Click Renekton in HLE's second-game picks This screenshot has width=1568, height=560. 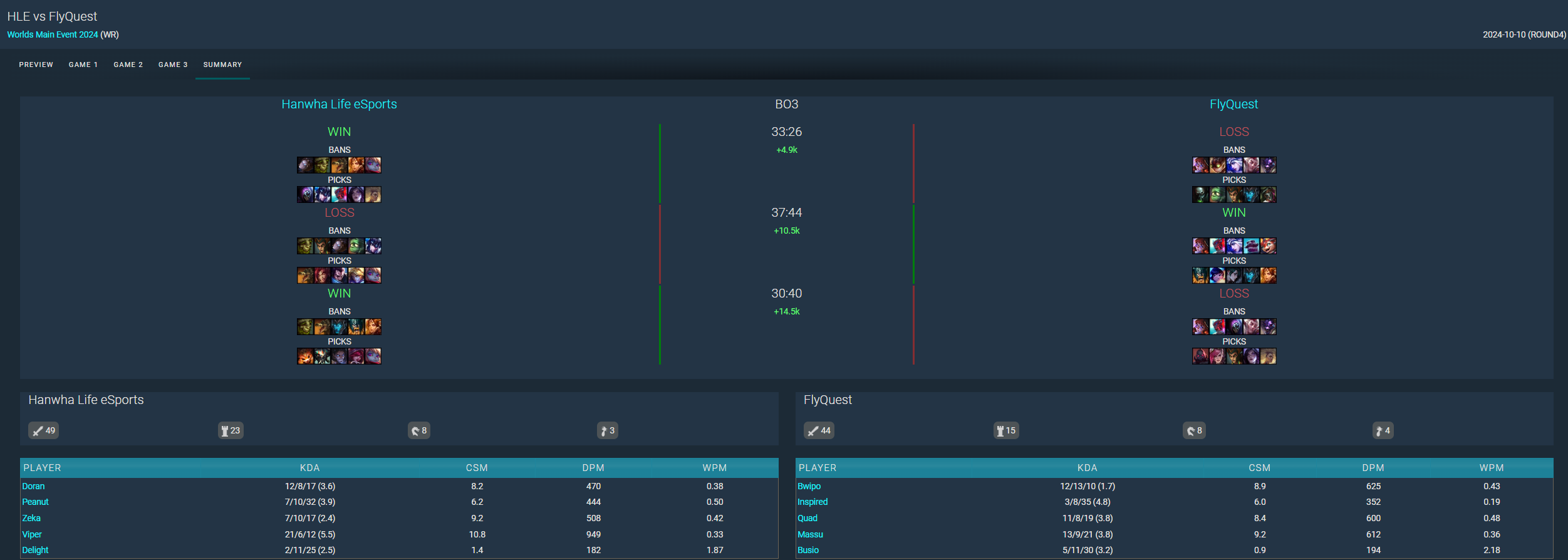click(305, 275)
